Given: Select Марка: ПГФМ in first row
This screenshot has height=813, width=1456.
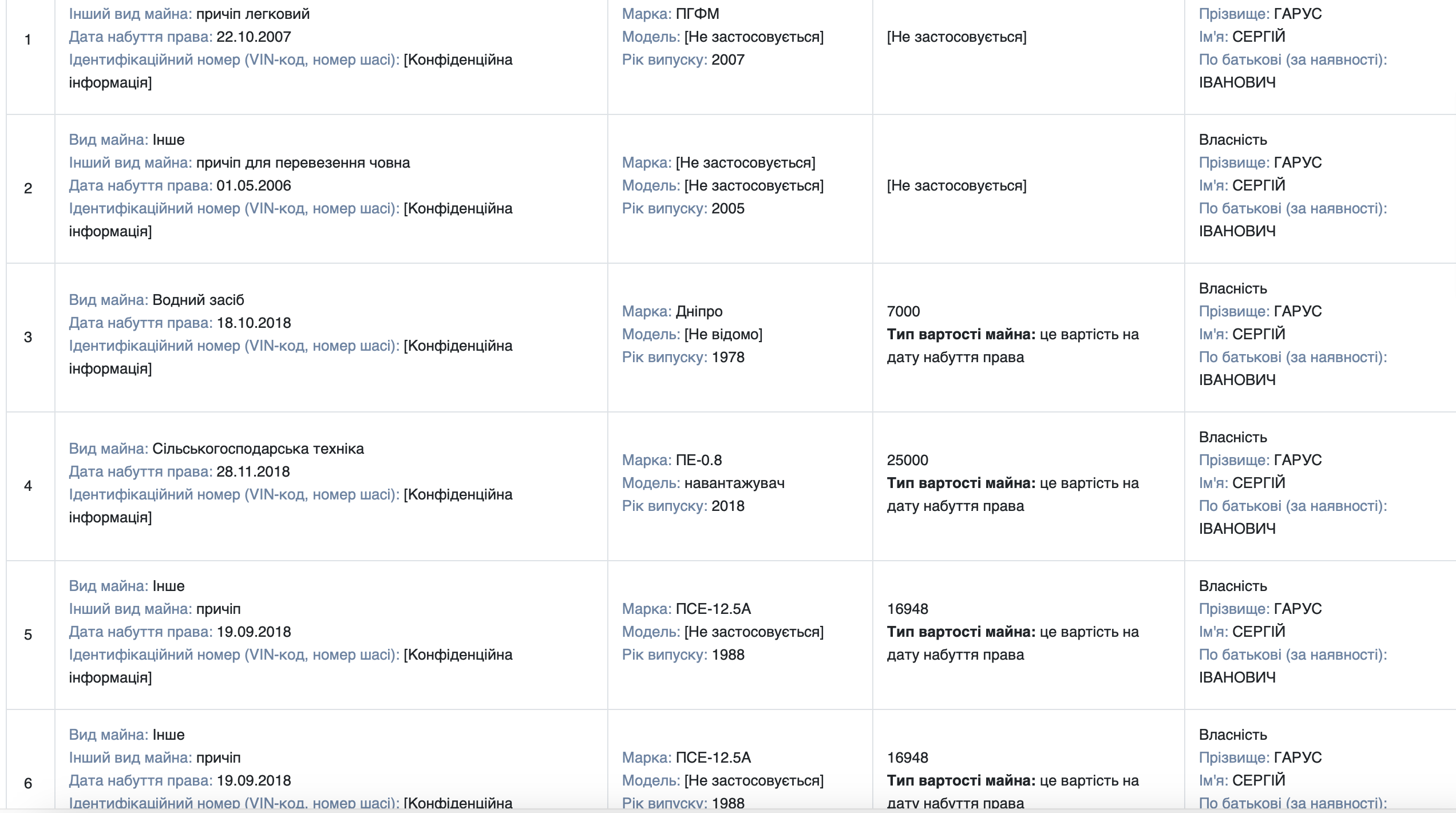Looking at the screenshot, I should point(670,14).
